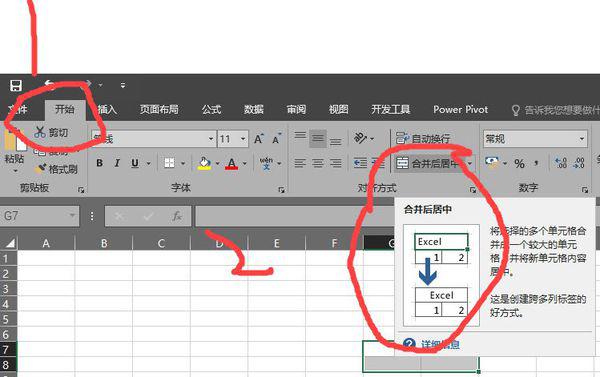Switch to the 插入 ribbon tab
This screenshot has height=377, width=600.
pos(107,110)
